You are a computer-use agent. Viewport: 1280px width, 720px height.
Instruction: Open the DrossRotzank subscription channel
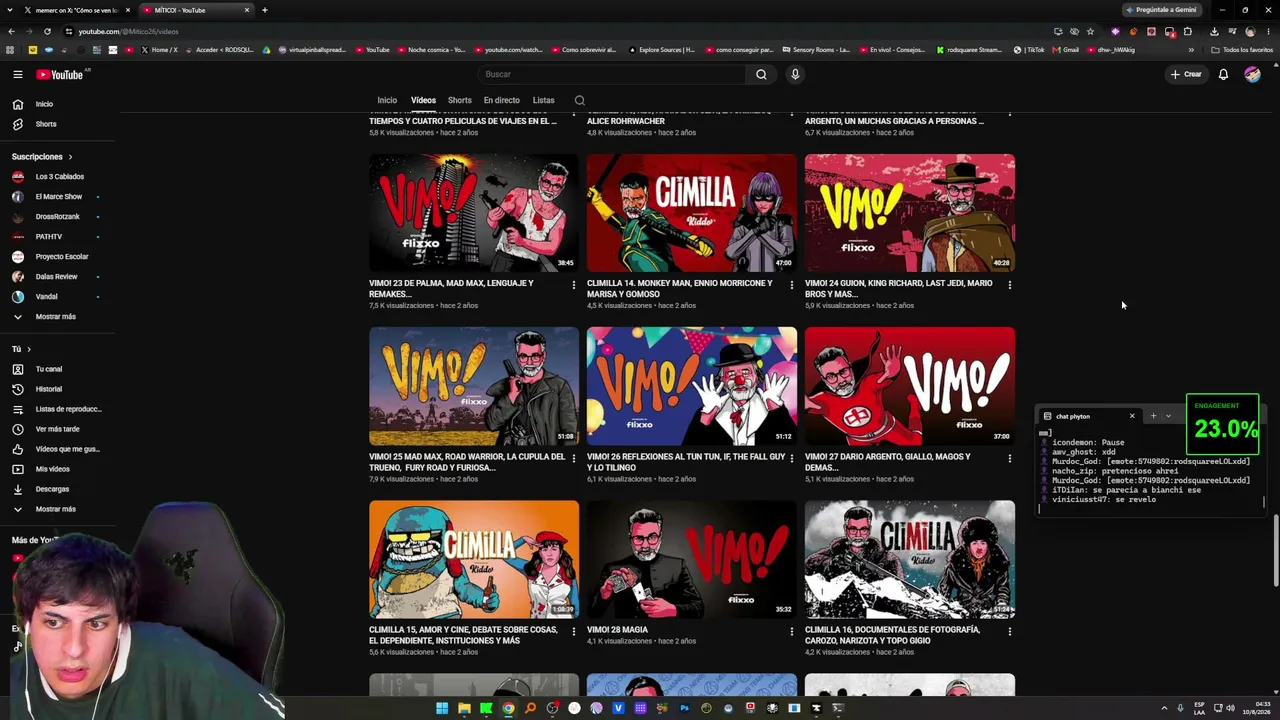point(57,217)
